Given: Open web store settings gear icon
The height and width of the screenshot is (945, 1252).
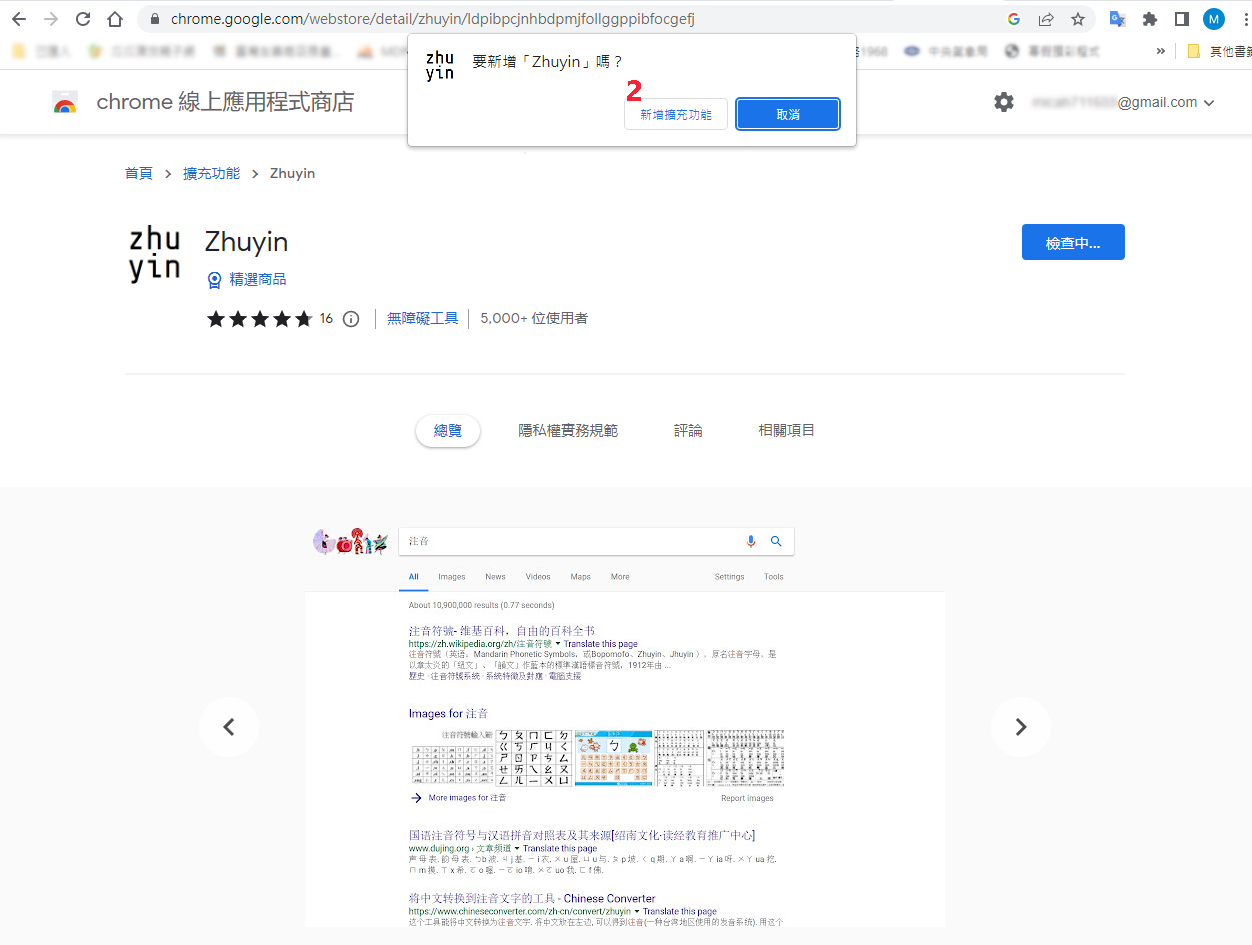Looking at the screenshot, I should [1004, 102].
